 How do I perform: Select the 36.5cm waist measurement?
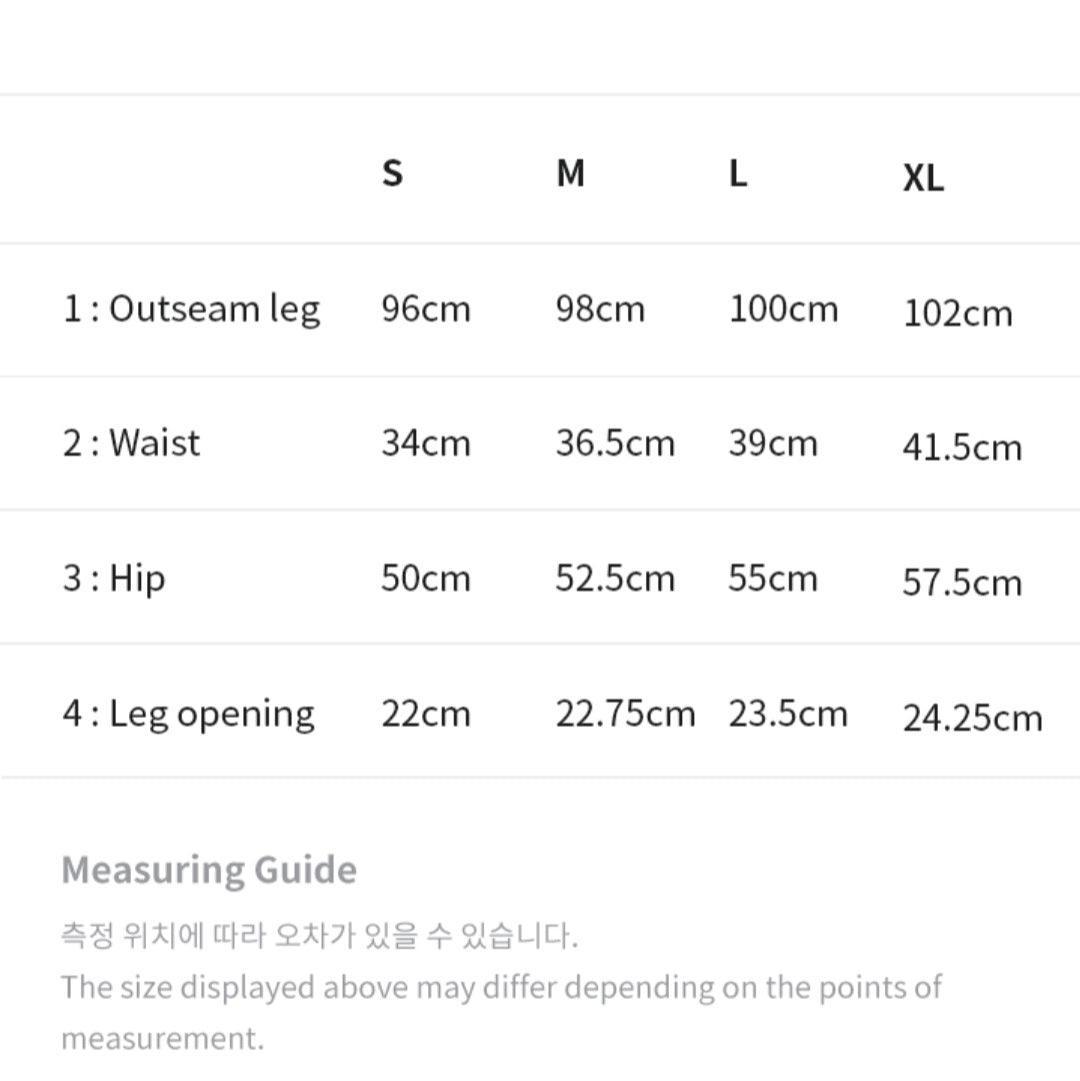tap(614, 443)
